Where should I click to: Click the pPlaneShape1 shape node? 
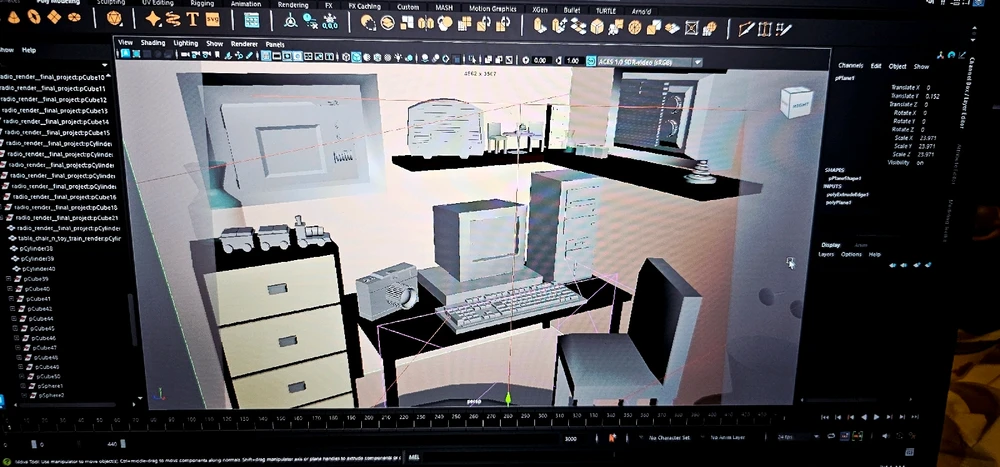pyautogui.click(x=844, y=179)
